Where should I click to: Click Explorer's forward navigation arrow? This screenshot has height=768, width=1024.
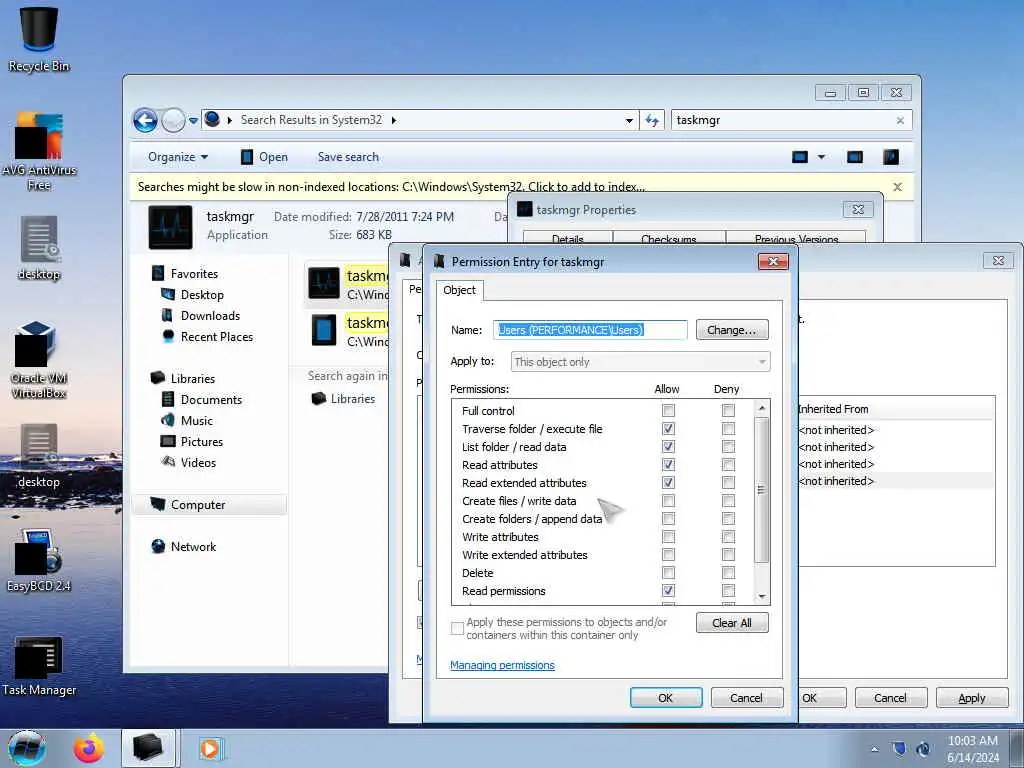tap(173, 120)
